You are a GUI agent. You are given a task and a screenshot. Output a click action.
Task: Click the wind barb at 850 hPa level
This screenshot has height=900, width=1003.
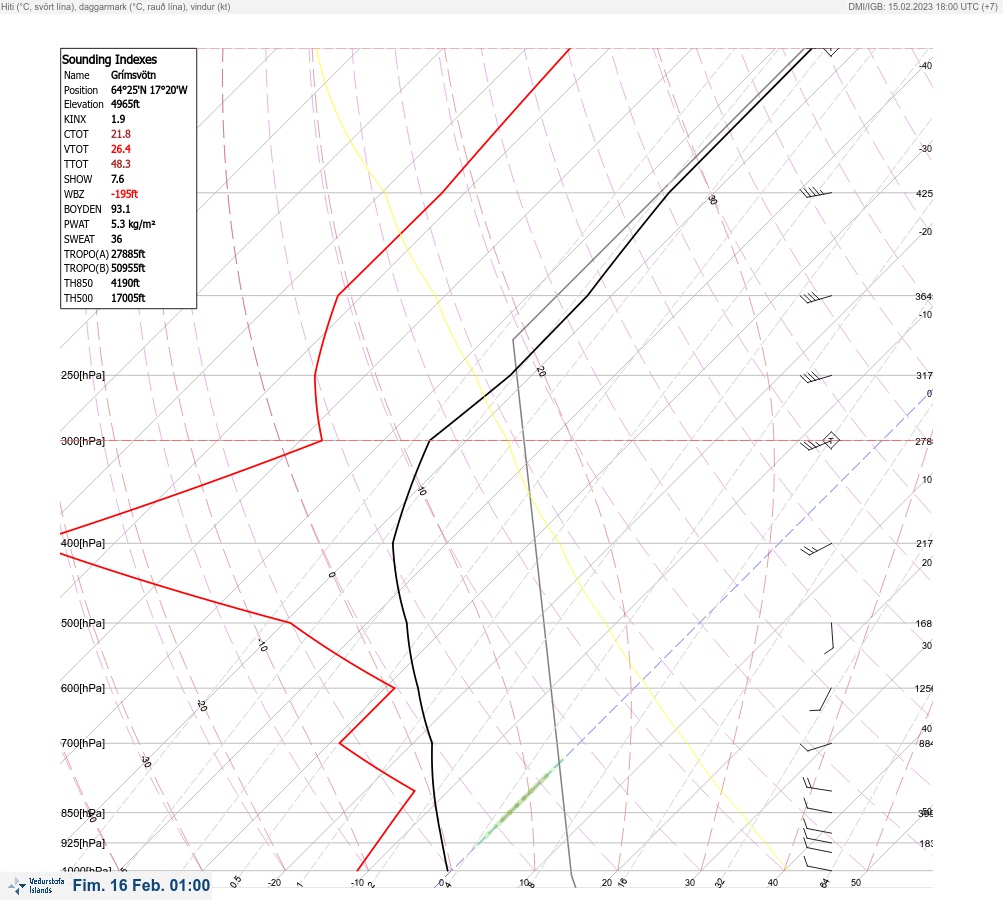coord(817,806)
